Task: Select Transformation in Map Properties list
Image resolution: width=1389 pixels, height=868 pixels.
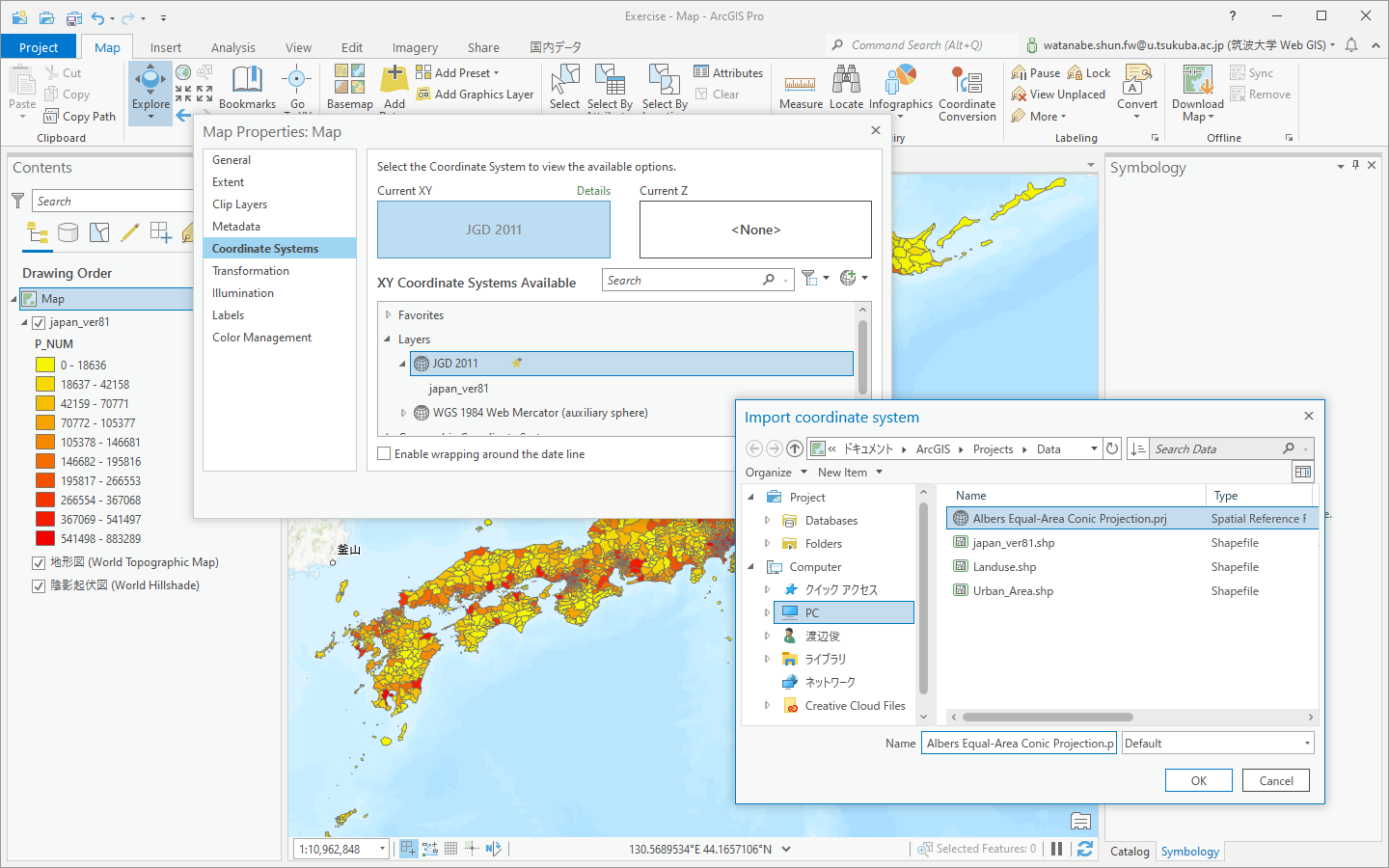Action: (x=251, y=271)
